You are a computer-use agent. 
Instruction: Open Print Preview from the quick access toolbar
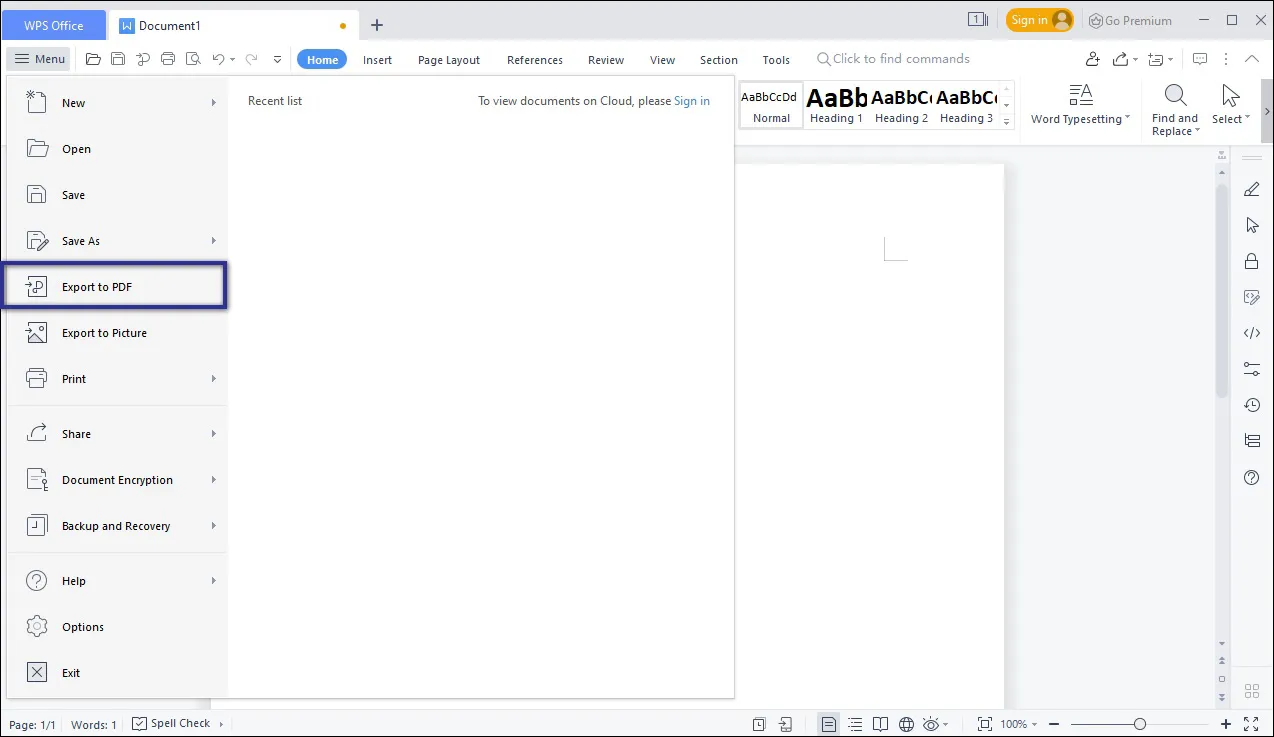(193, 59)
